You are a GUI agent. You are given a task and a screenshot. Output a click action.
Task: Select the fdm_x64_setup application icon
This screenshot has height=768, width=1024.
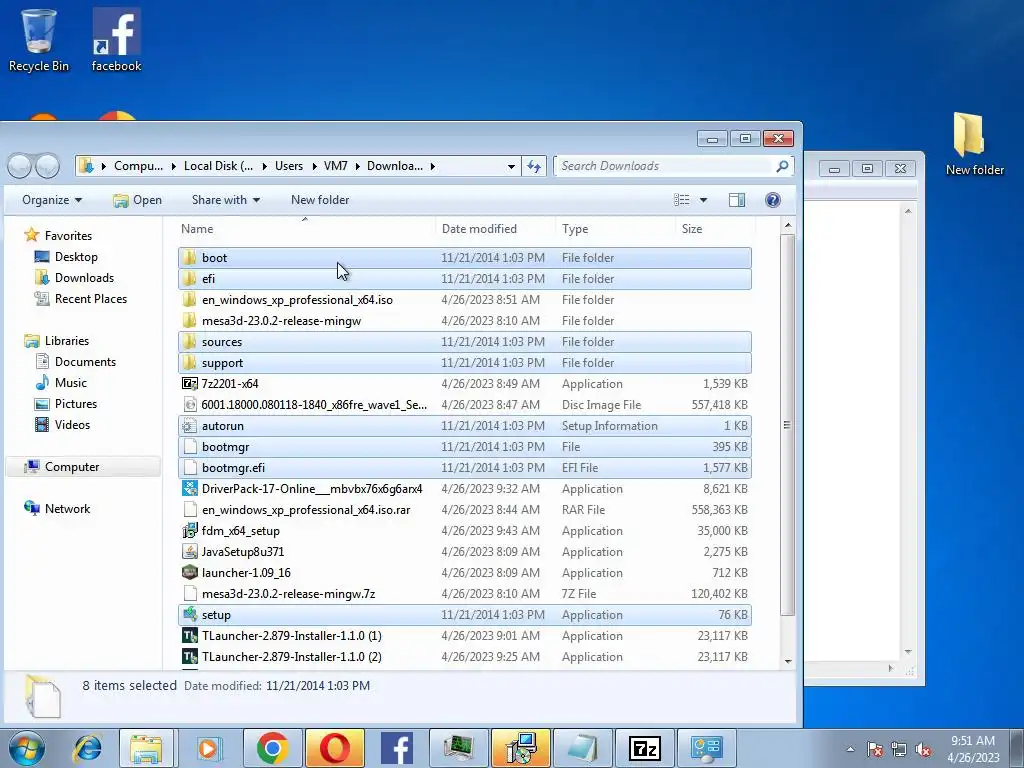(189, 530)
